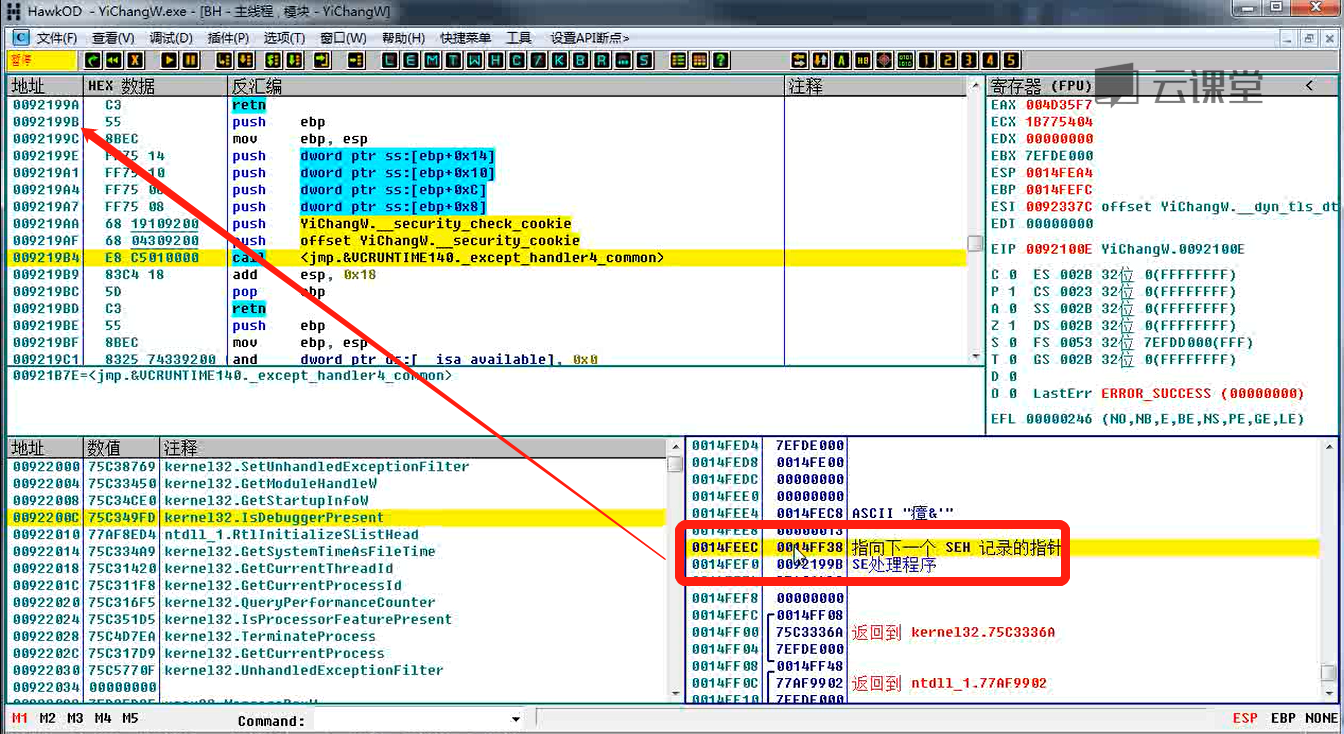The height and width of the screenshot is (734, 1344).
Task: Select the kernel32.IsDebuggerPresent dump row
Action: pyautogui.click(x=337, y=517)
